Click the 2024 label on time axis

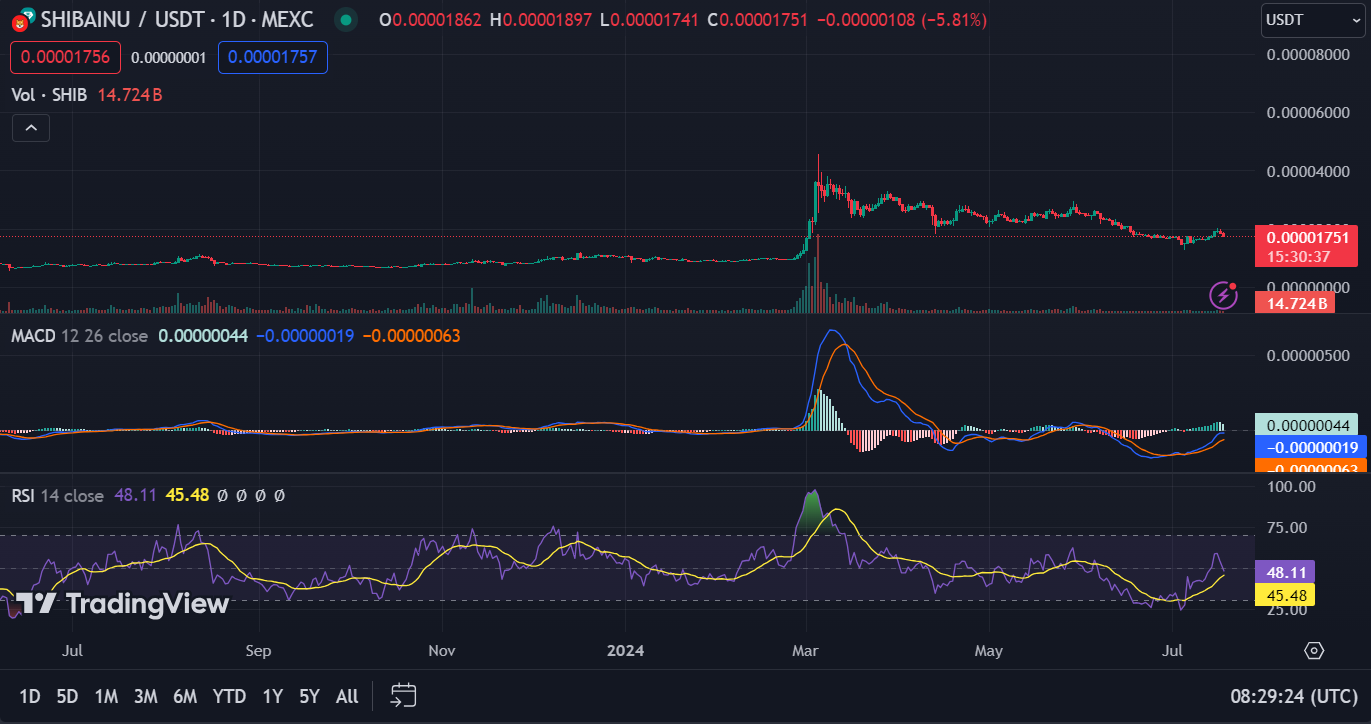pyautogui.click(x=625, y=650)
